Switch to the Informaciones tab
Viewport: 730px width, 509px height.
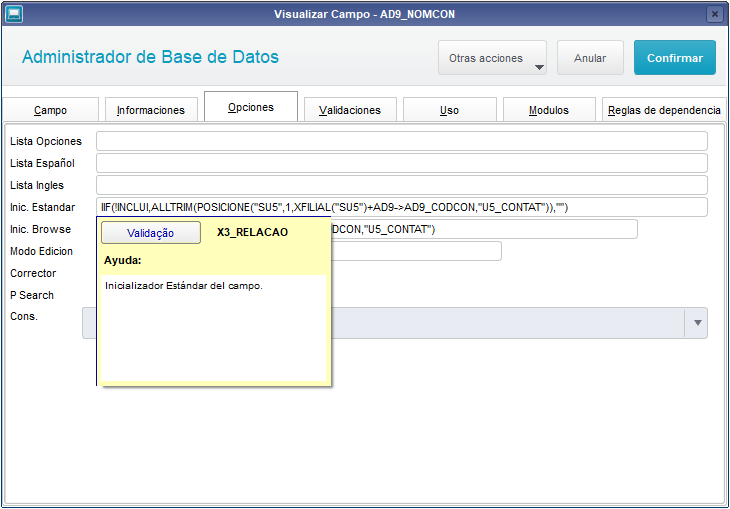(x=151, y=110)
